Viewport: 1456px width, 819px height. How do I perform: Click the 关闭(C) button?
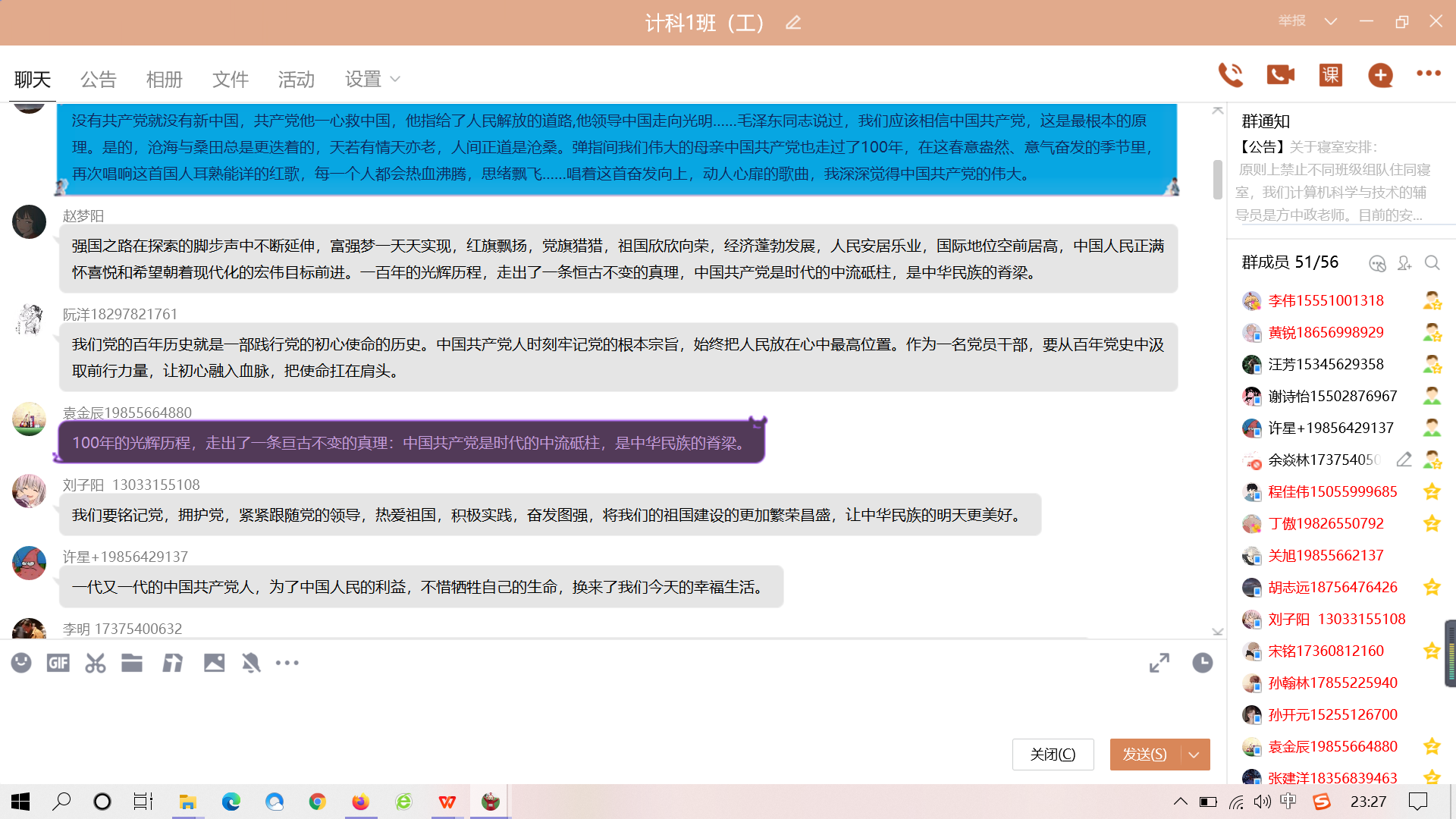1053,755
